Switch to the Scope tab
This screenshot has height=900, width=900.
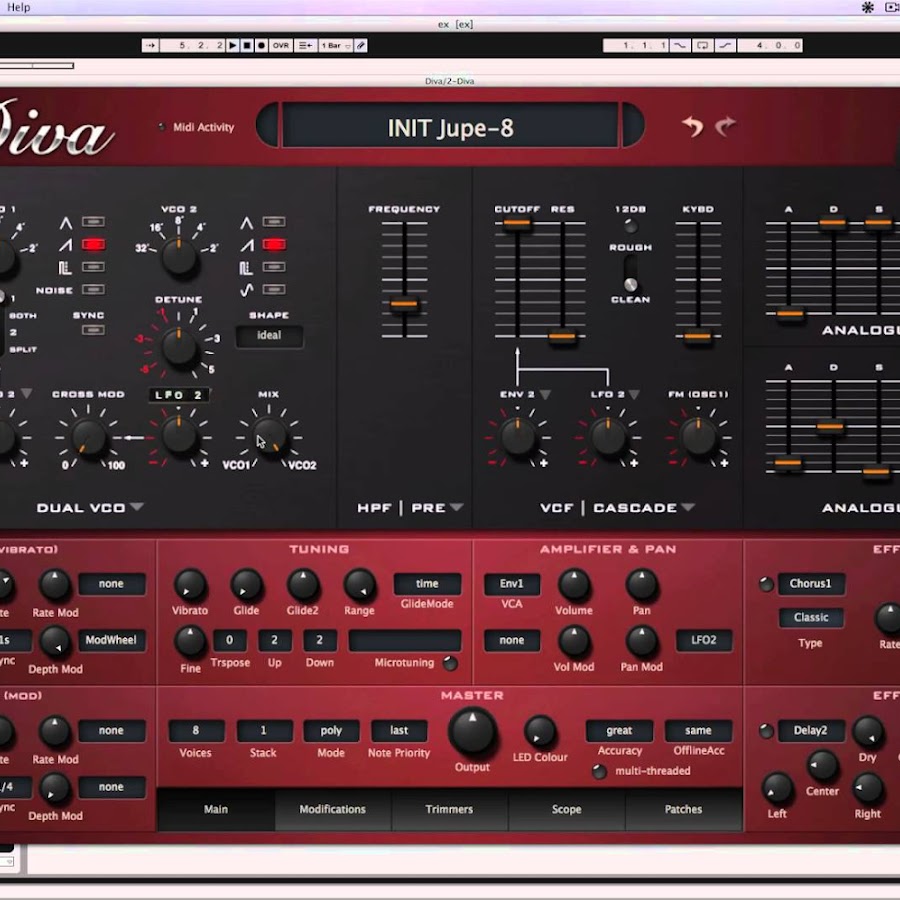click(x=567, y=809)
